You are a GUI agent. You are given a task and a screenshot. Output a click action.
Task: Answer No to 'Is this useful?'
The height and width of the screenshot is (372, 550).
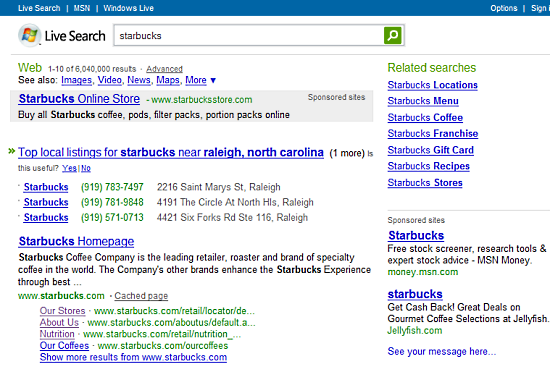(86, 168)
